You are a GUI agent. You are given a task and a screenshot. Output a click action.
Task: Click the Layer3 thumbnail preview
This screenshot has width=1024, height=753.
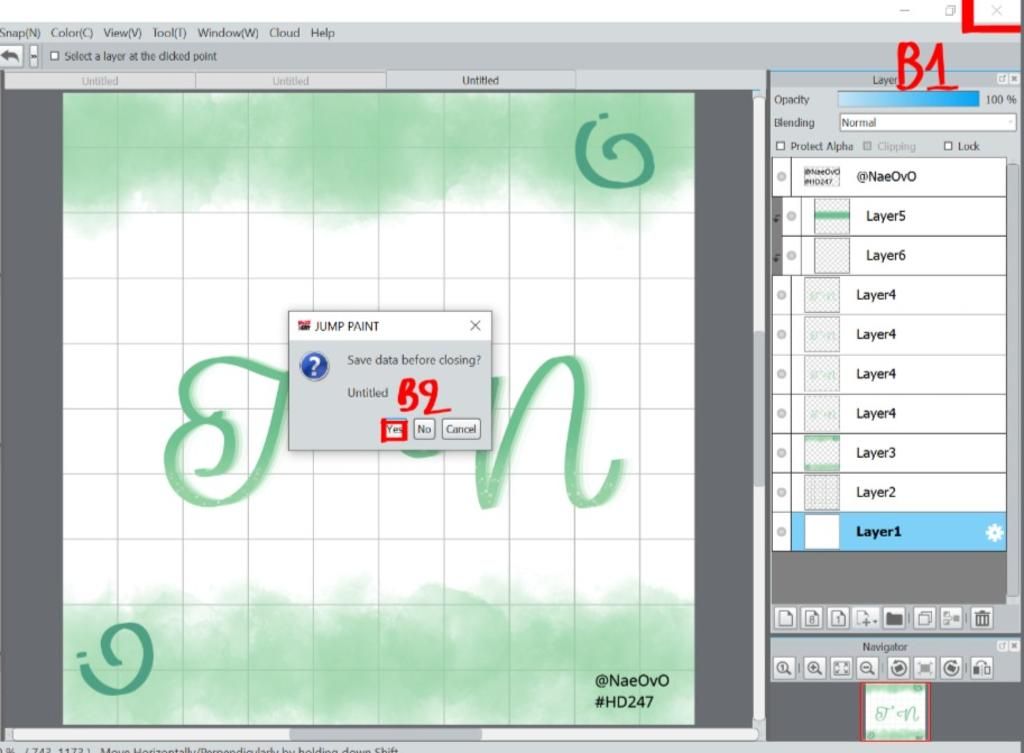click(822, 453)
